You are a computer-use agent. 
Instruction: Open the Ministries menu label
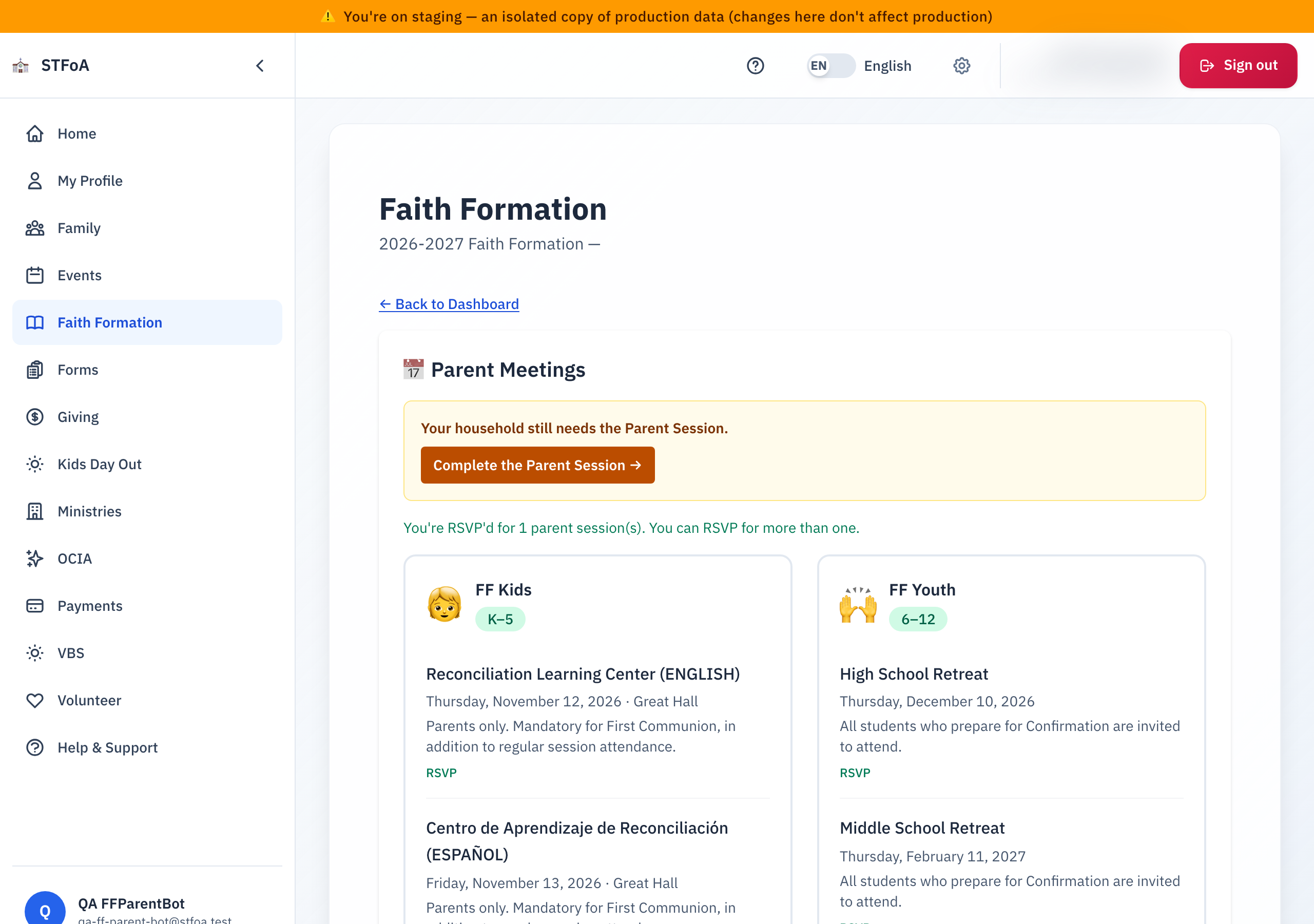pos(89,511)
